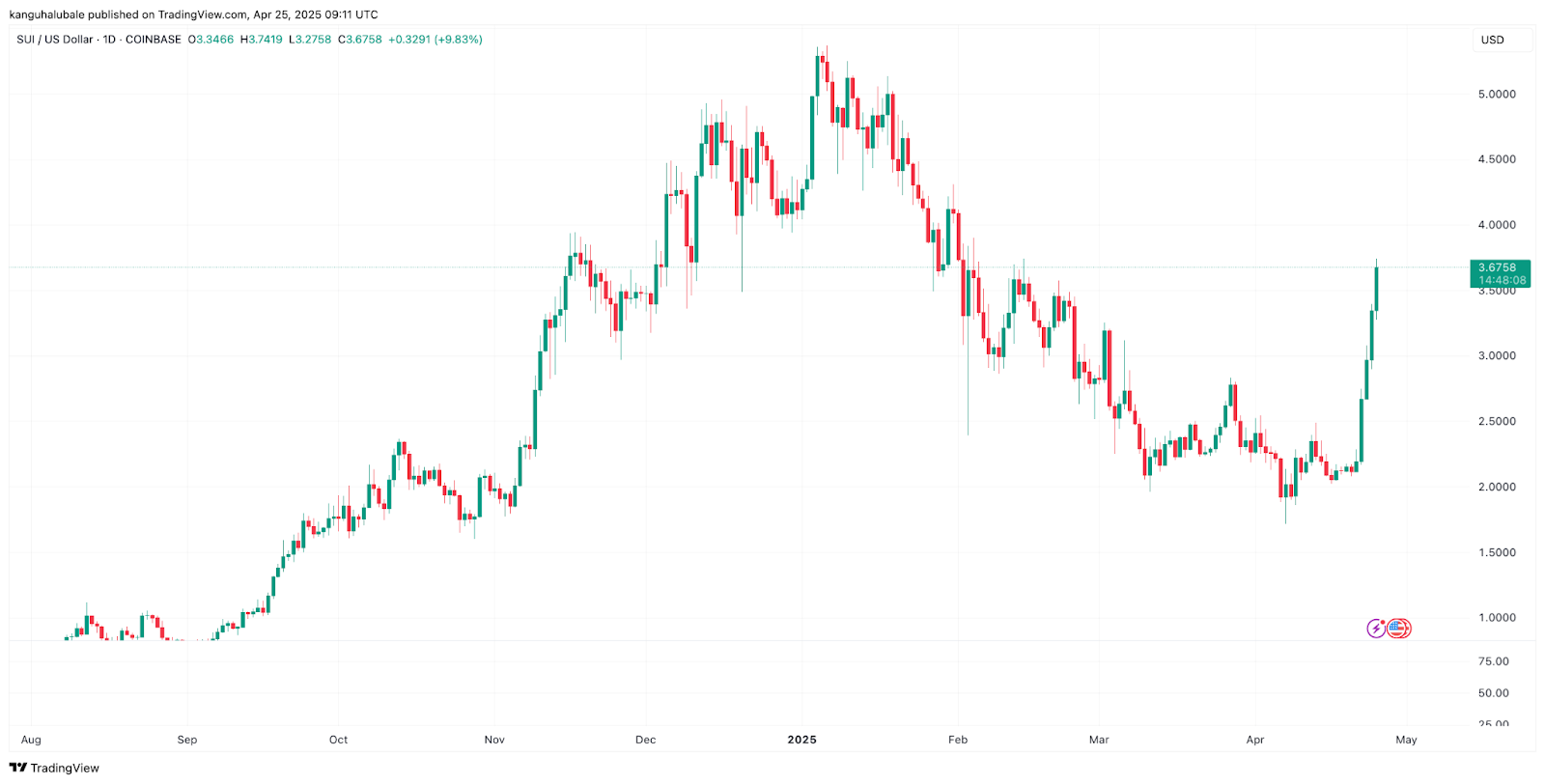Click the 1.0000 level on price scale

point(1497,618)
